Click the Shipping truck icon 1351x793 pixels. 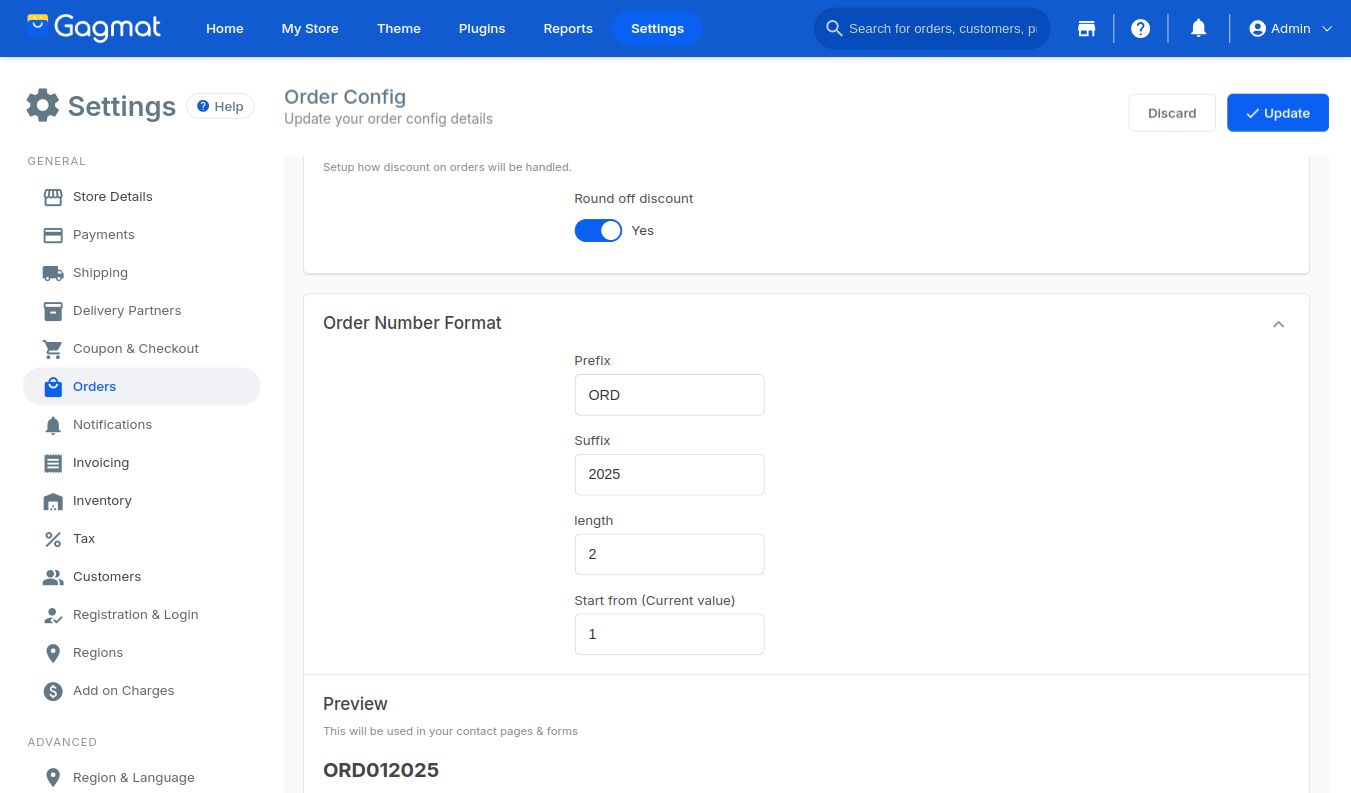pos(53,273)
